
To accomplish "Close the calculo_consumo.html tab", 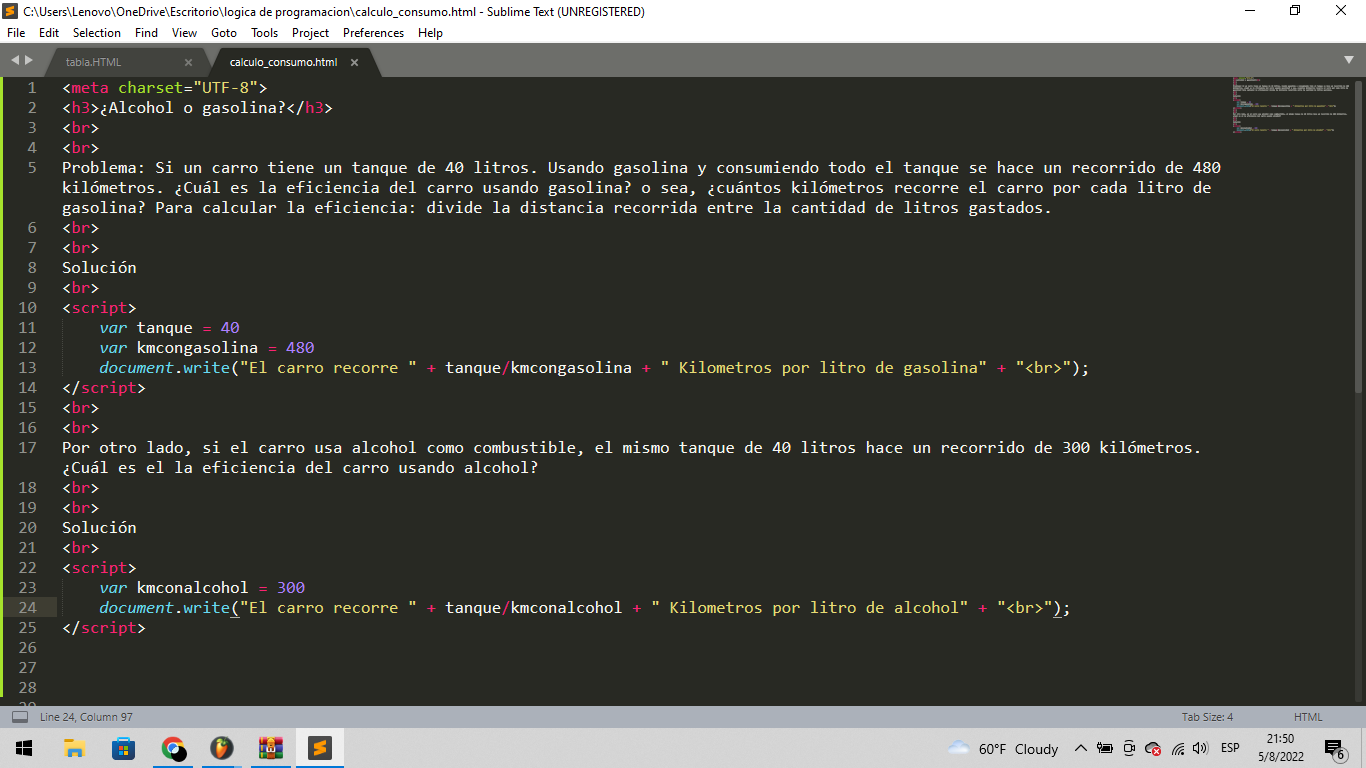I will (x=354, y=62).
